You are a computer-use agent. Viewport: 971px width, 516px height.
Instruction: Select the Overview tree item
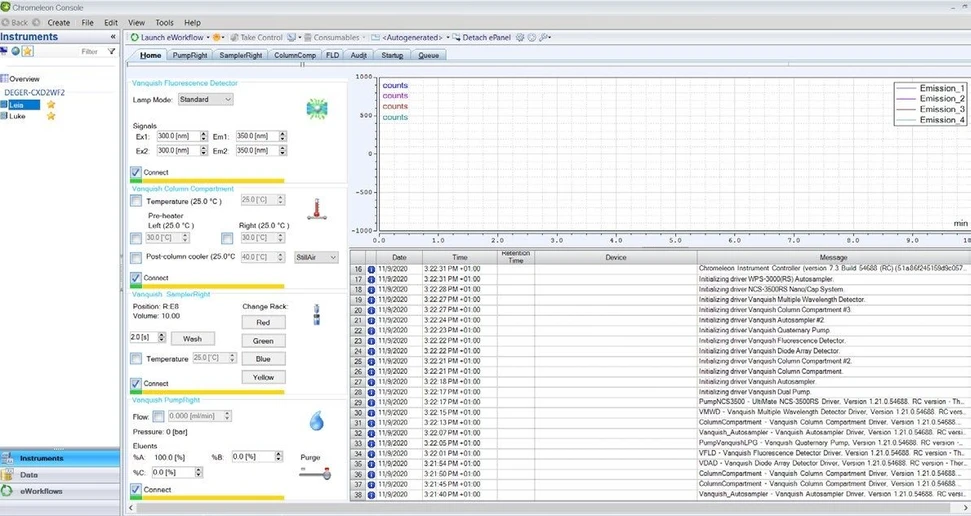[x=24, y=79]
